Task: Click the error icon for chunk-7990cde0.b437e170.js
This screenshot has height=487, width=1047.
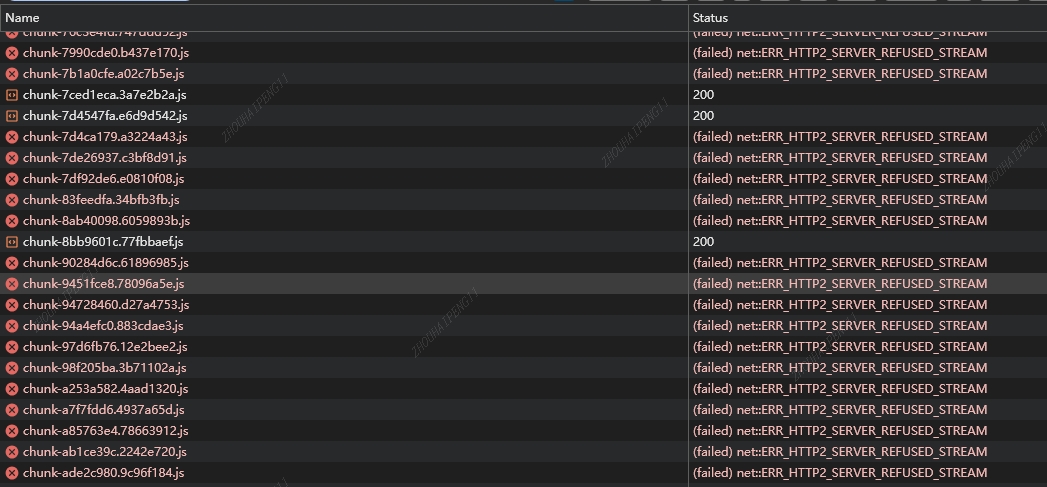Action: click(11, 53)
